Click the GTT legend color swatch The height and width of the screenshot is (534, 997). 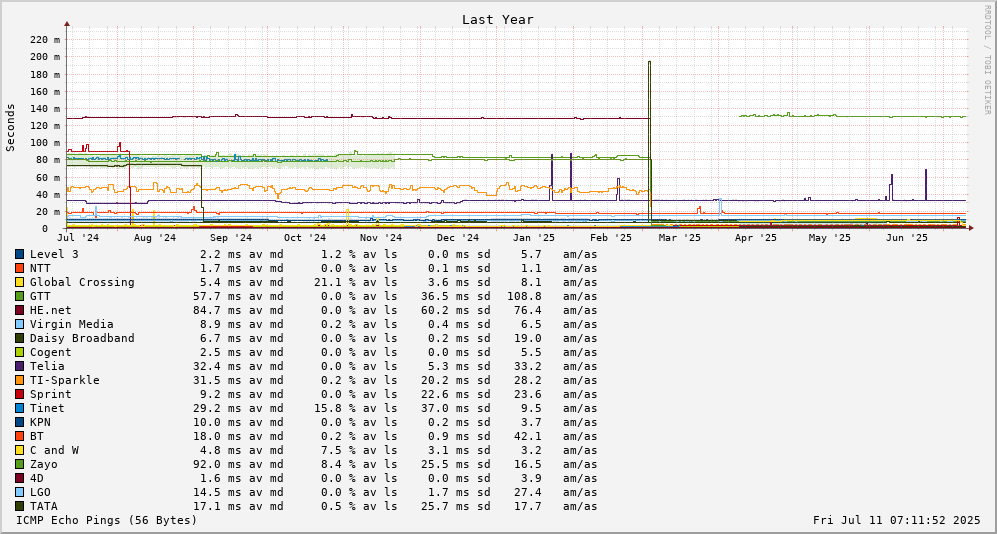(x=20, y=296)
